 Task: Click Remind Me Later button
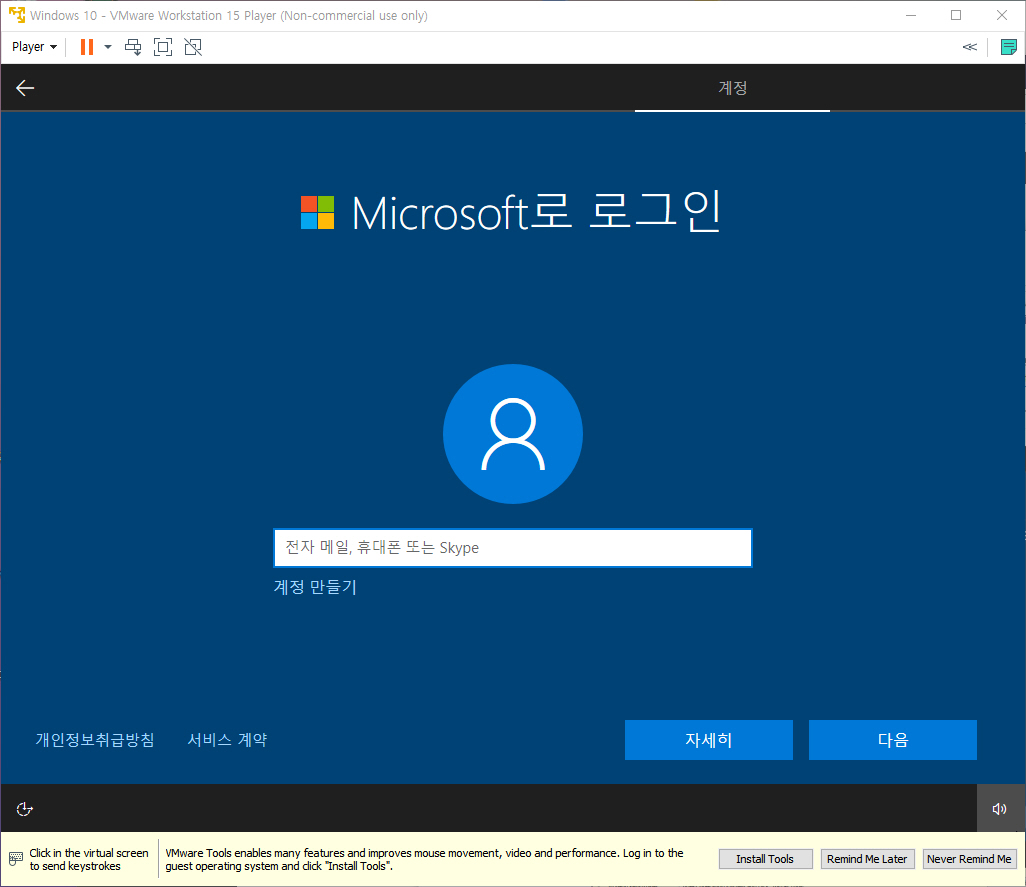pos(867,859)
